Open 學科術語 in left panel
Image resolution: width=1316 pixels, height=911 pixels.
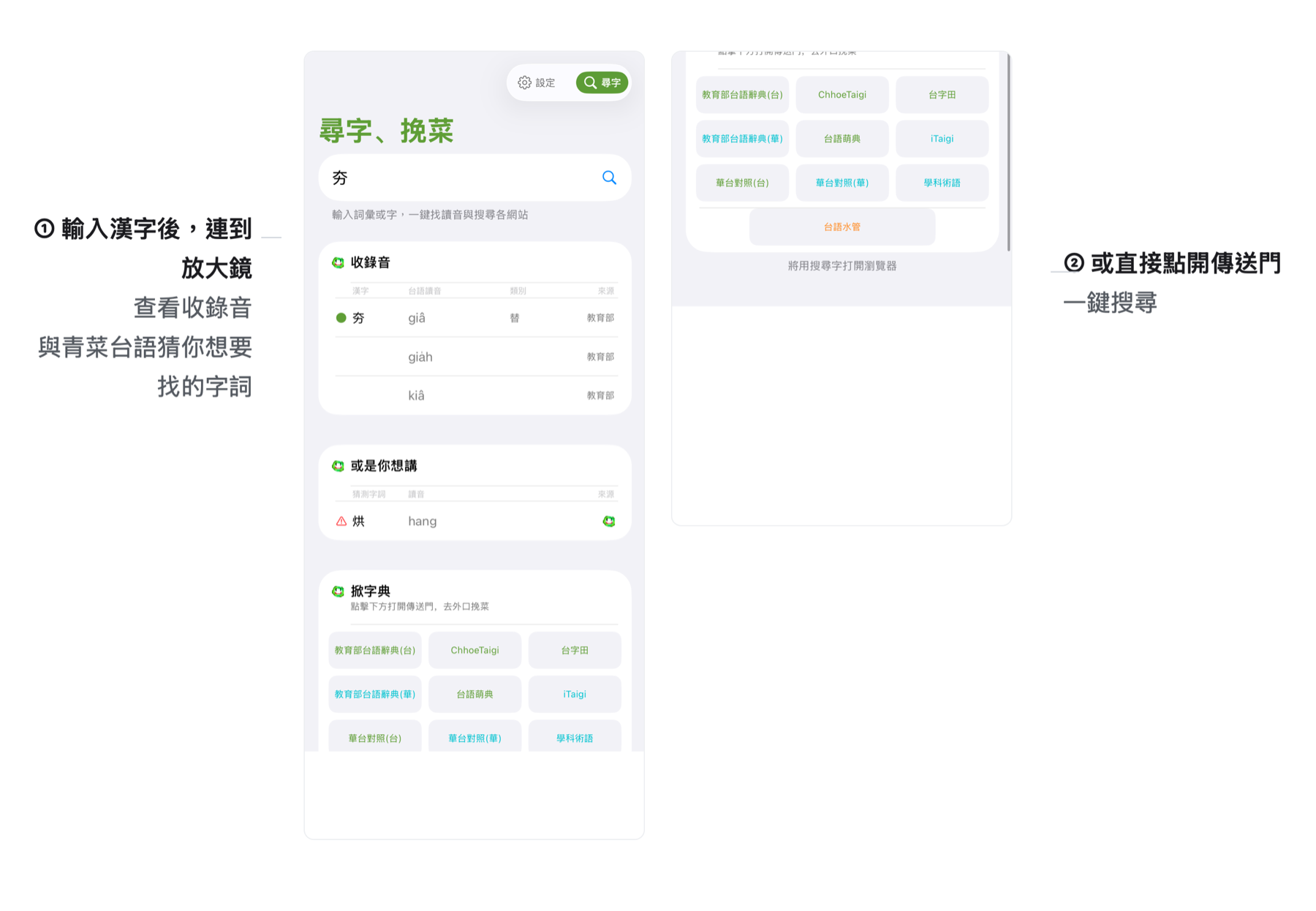pyautogui.click(x=575, y=736)
